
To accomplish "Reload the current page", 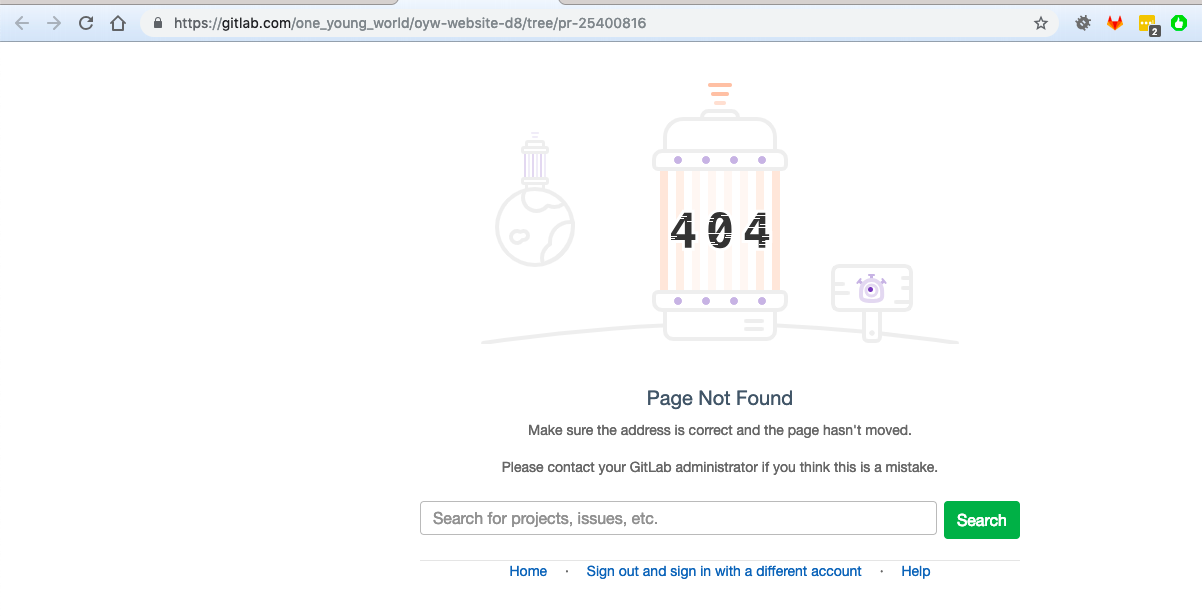I will 86,22.
